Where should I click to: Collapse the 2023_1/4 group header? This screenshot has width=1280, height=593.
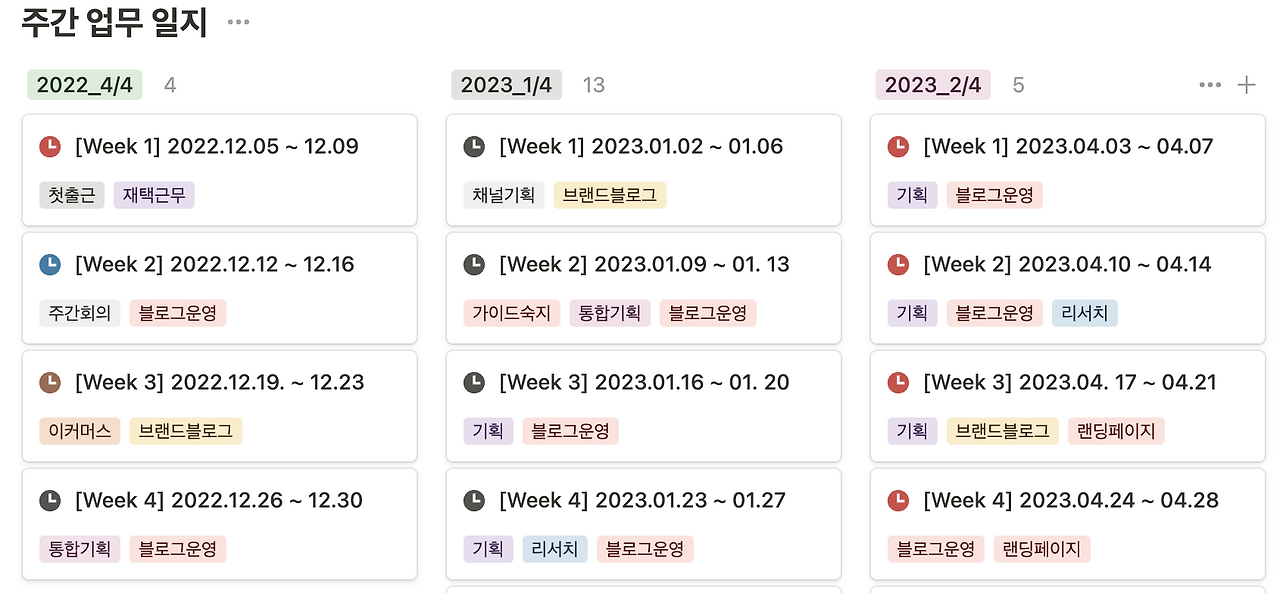pos(506,85)
